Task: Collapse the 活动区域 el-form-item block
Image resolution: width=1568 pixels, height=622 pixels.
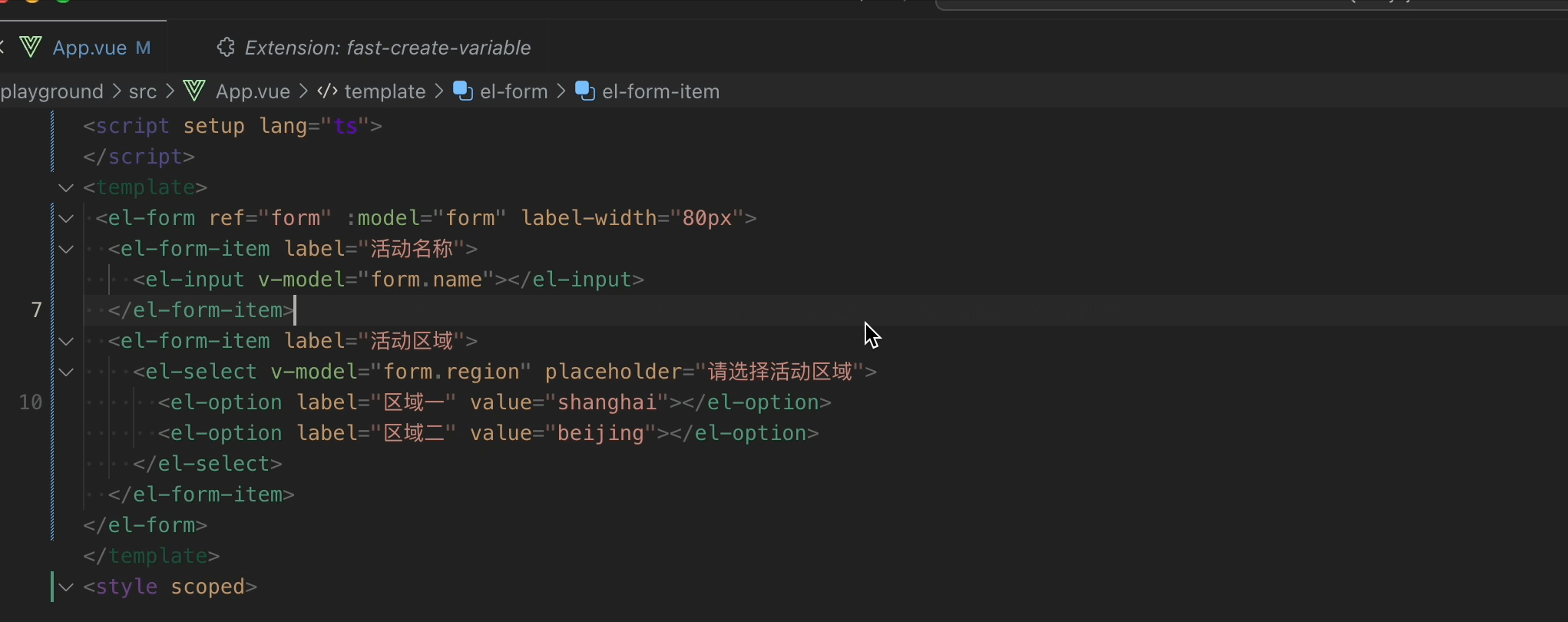Action: coord(66,341)
